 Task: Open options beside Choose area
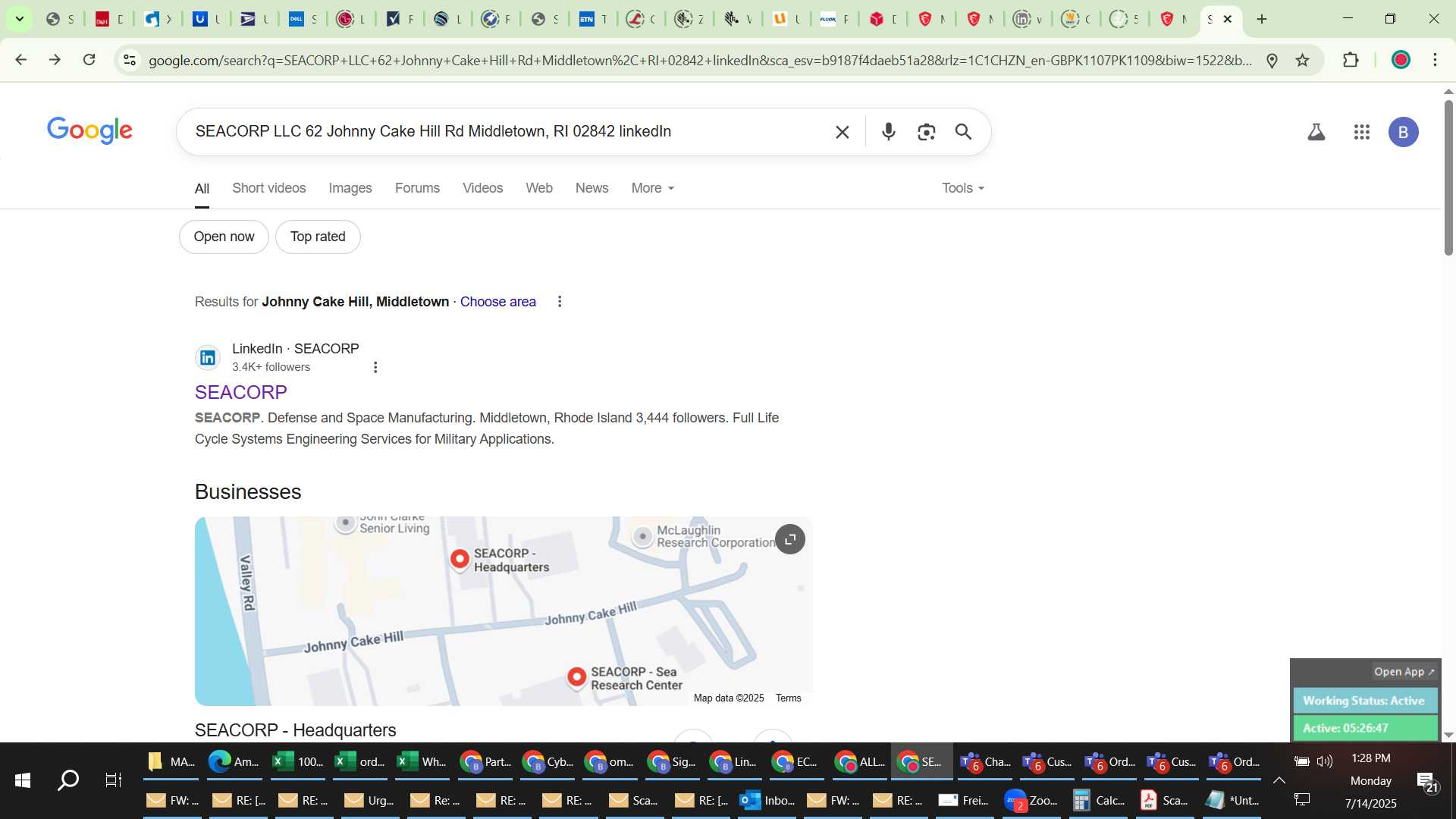[560, 302]
